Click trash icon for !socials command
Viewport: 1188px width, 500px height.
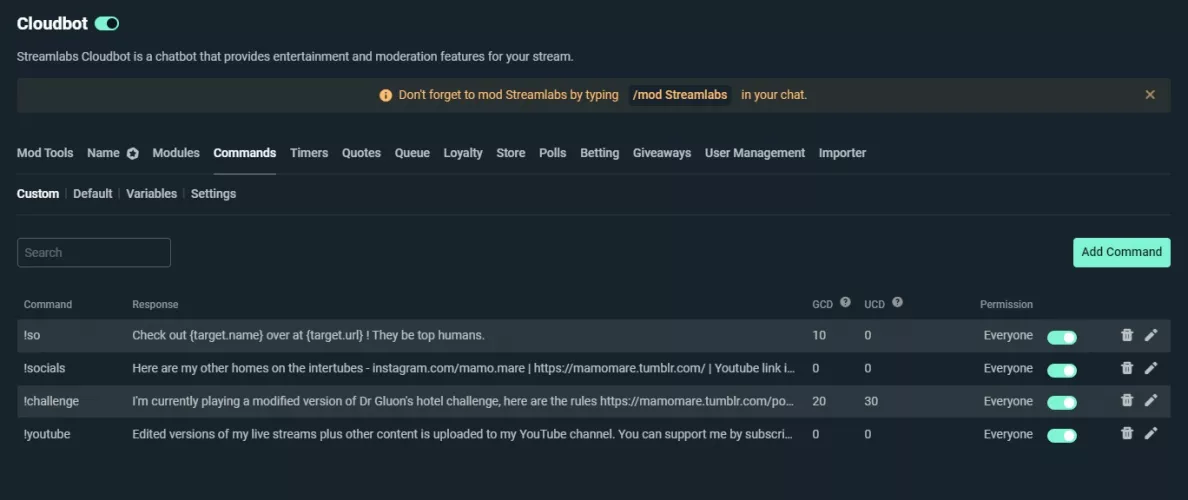(1127, 369)
